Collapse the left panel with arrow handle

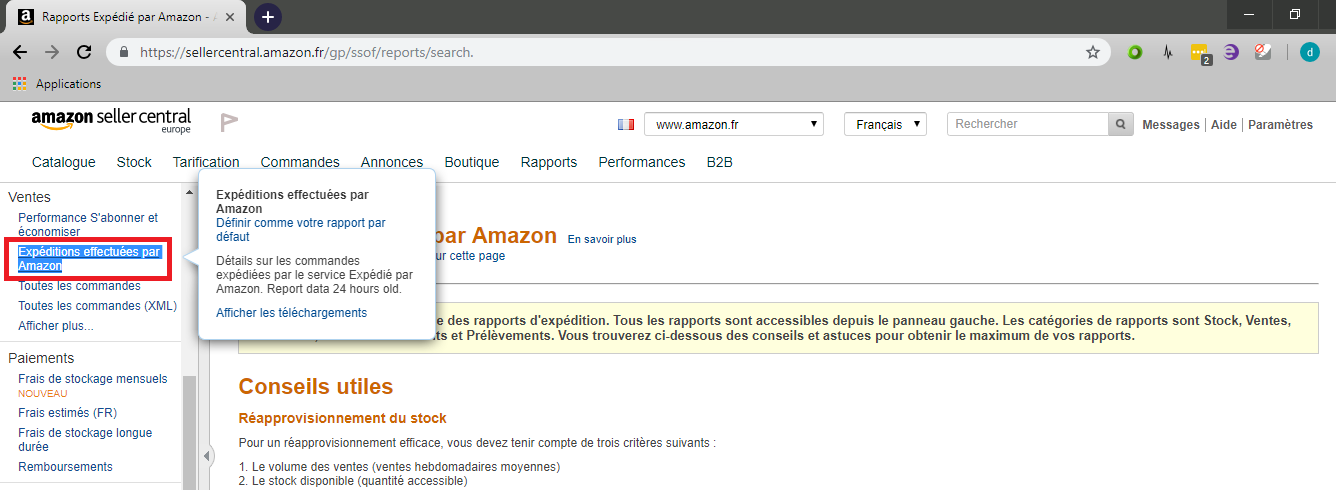[207, 456]
